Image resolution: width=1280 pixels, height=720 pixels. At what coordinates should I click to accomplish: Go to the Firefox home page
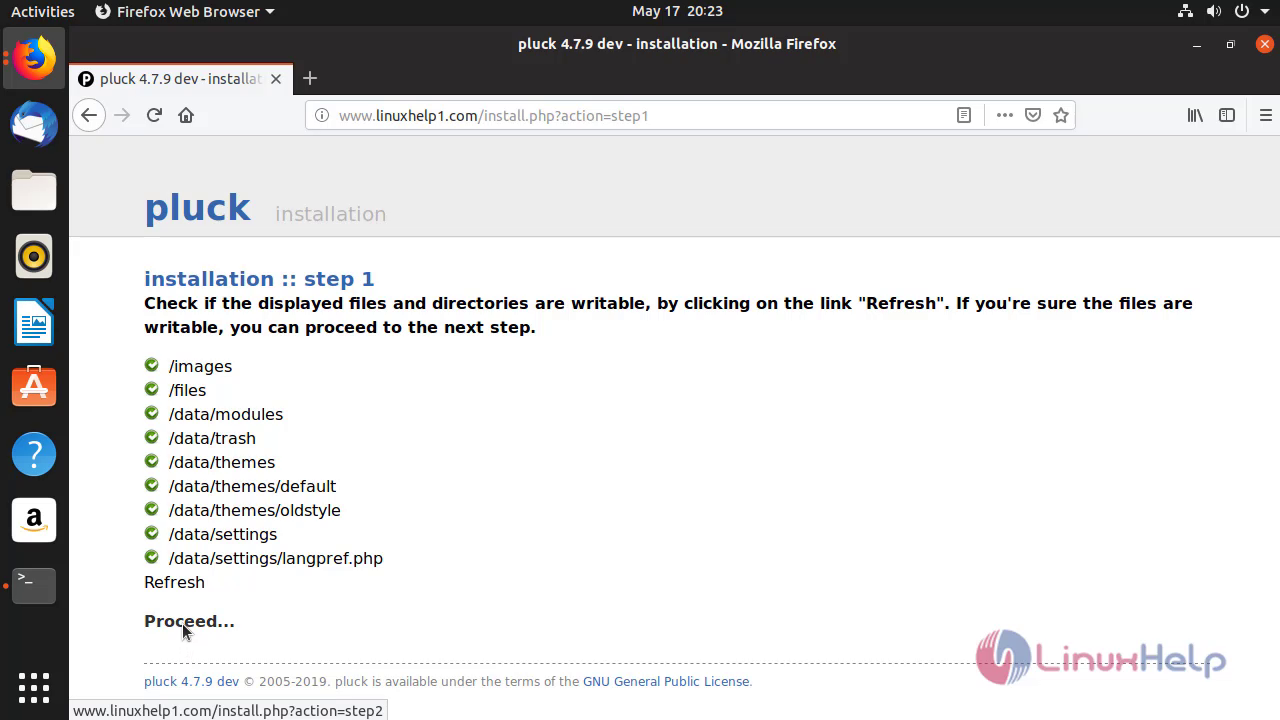(x=186, y=115)
